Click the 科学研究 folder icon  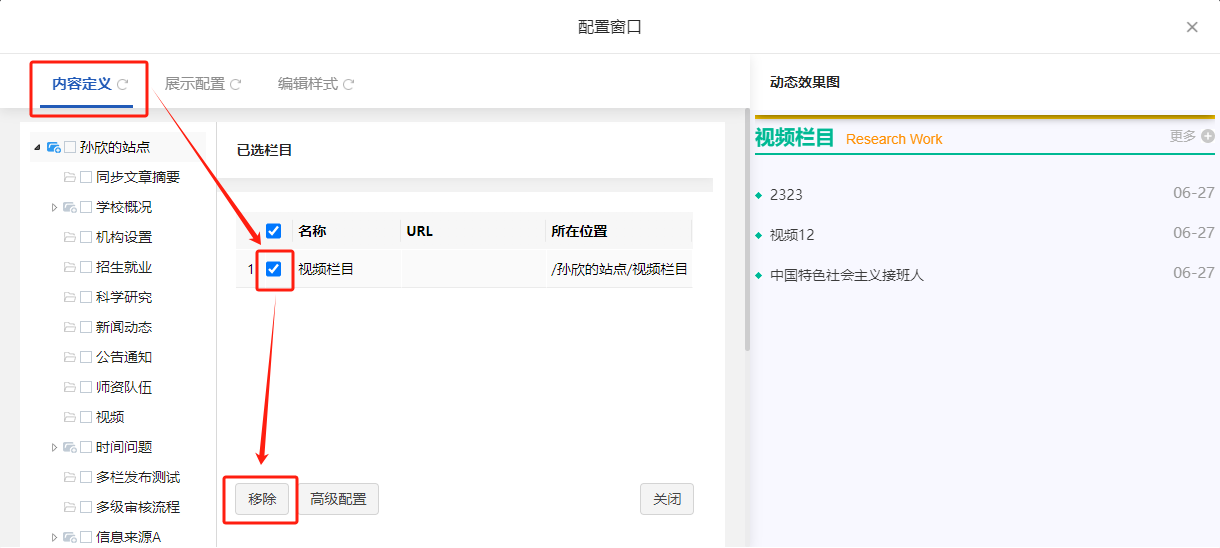pos(70,297)
